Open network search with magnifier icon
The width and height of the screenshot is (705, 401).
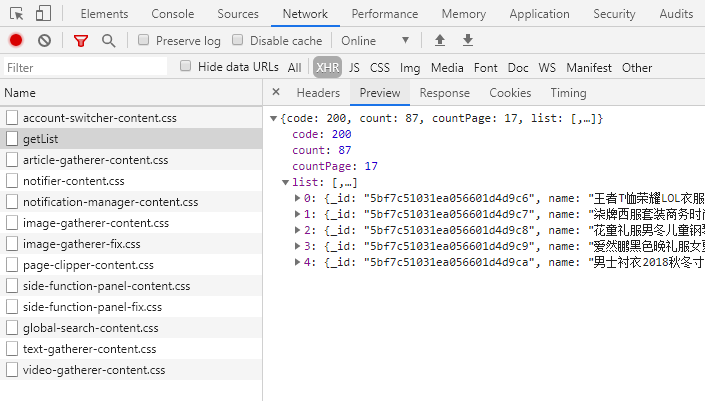(108, 40)
